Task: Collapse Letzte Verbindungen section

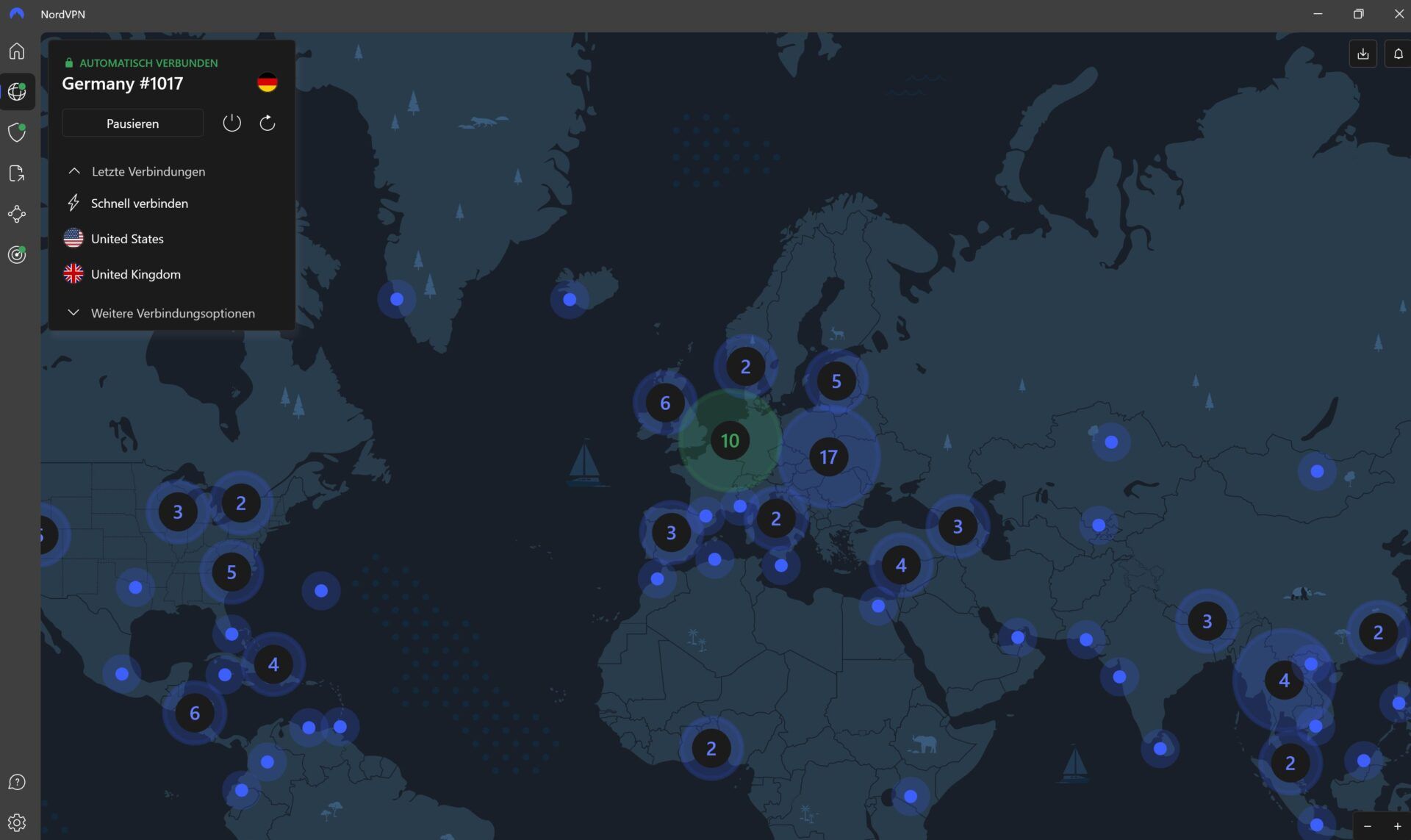Action: coord(74,171)
